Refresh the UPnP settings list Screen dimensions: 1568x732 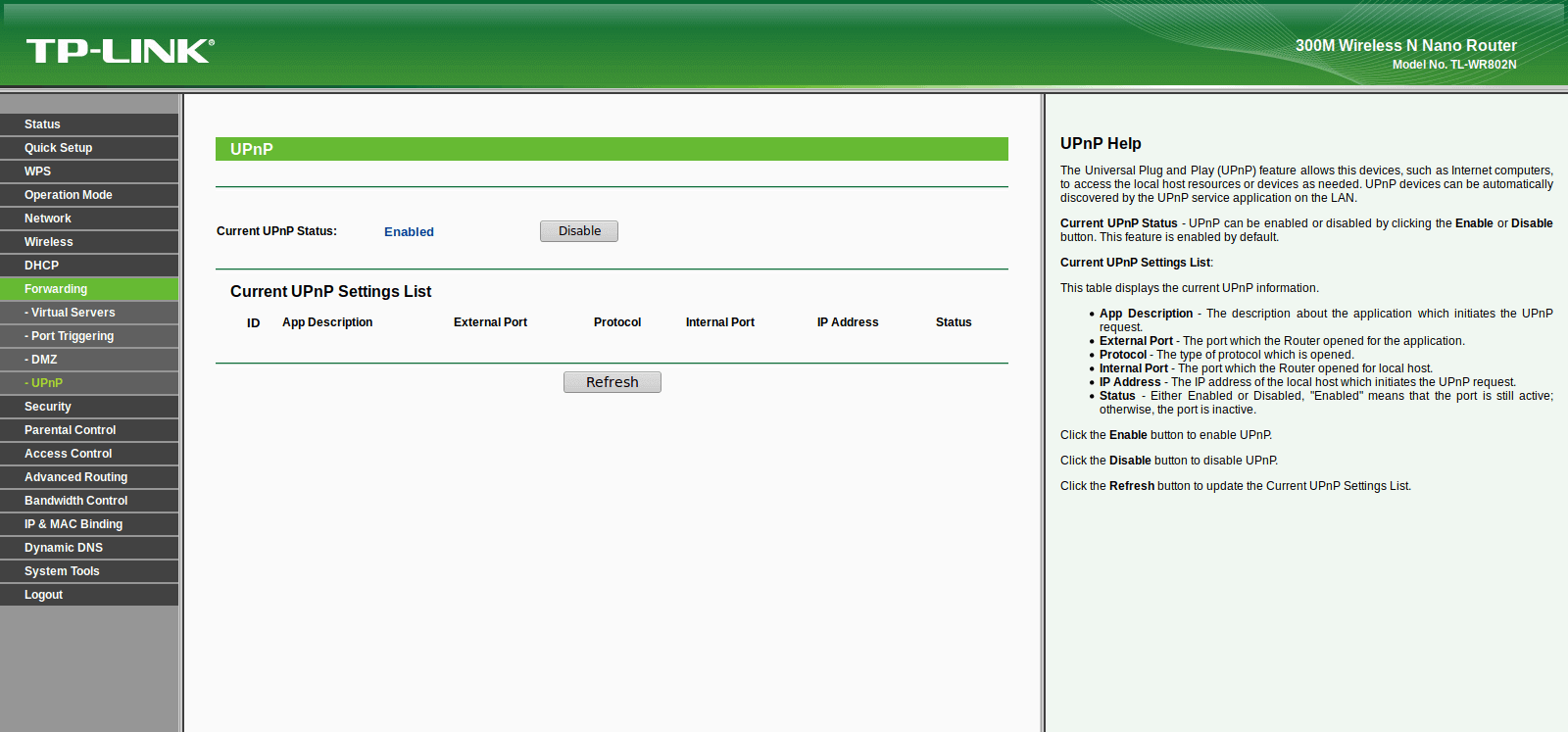(x=612, y=382)
